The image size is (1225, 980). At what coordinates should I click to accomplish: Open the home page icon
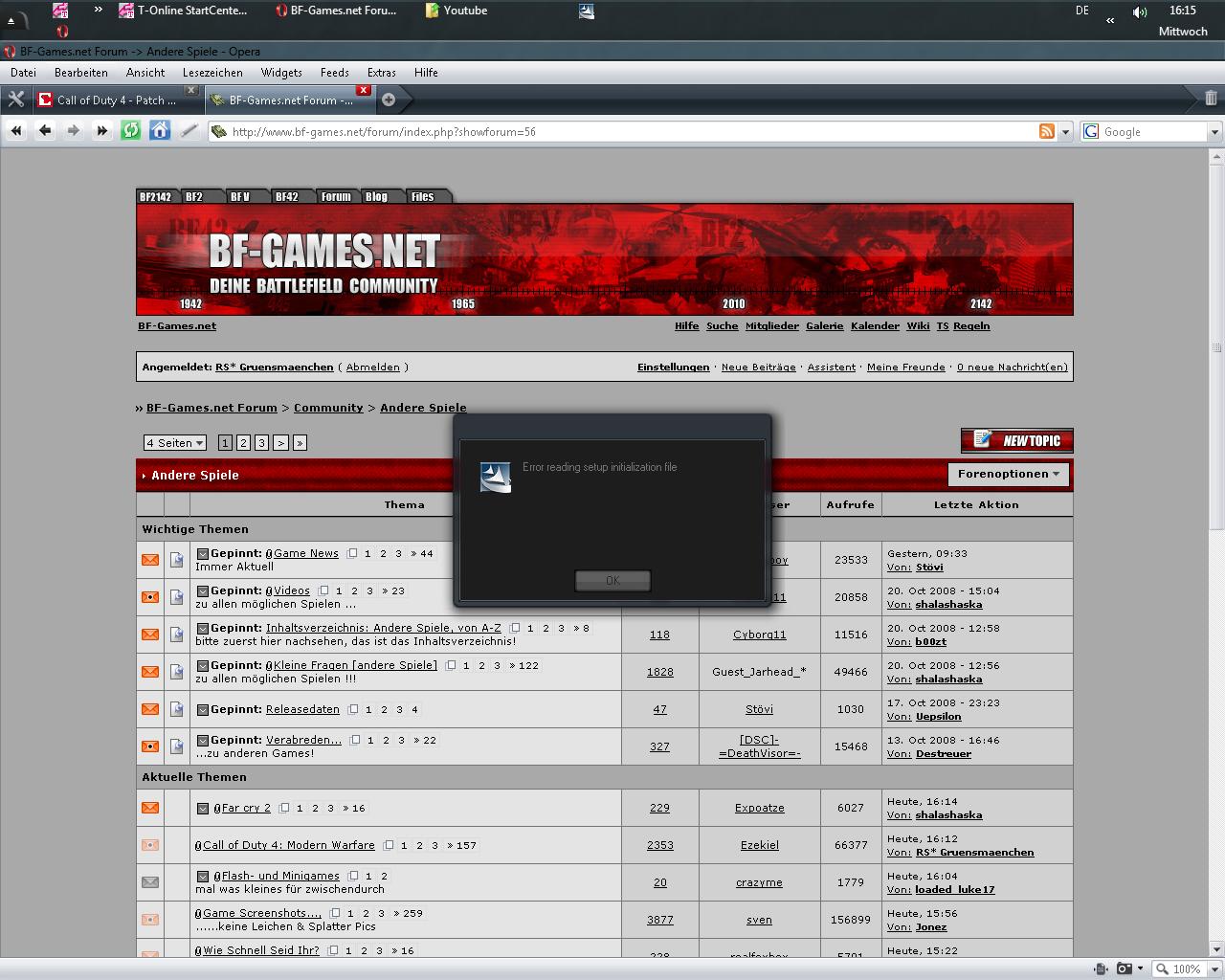click(160, 131)
